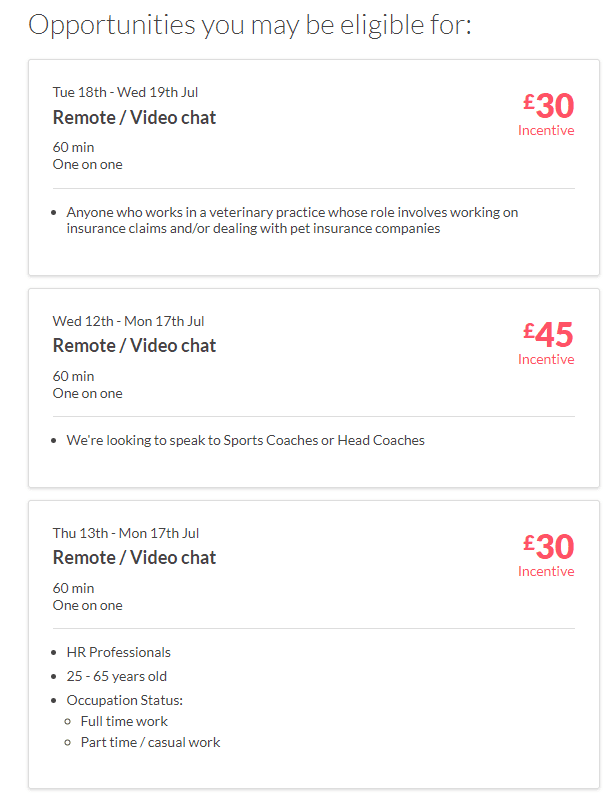Click the £30 incentive on the HR Professionals card
Viewport: 615px width, 799px height.
(x=548, y=546)
